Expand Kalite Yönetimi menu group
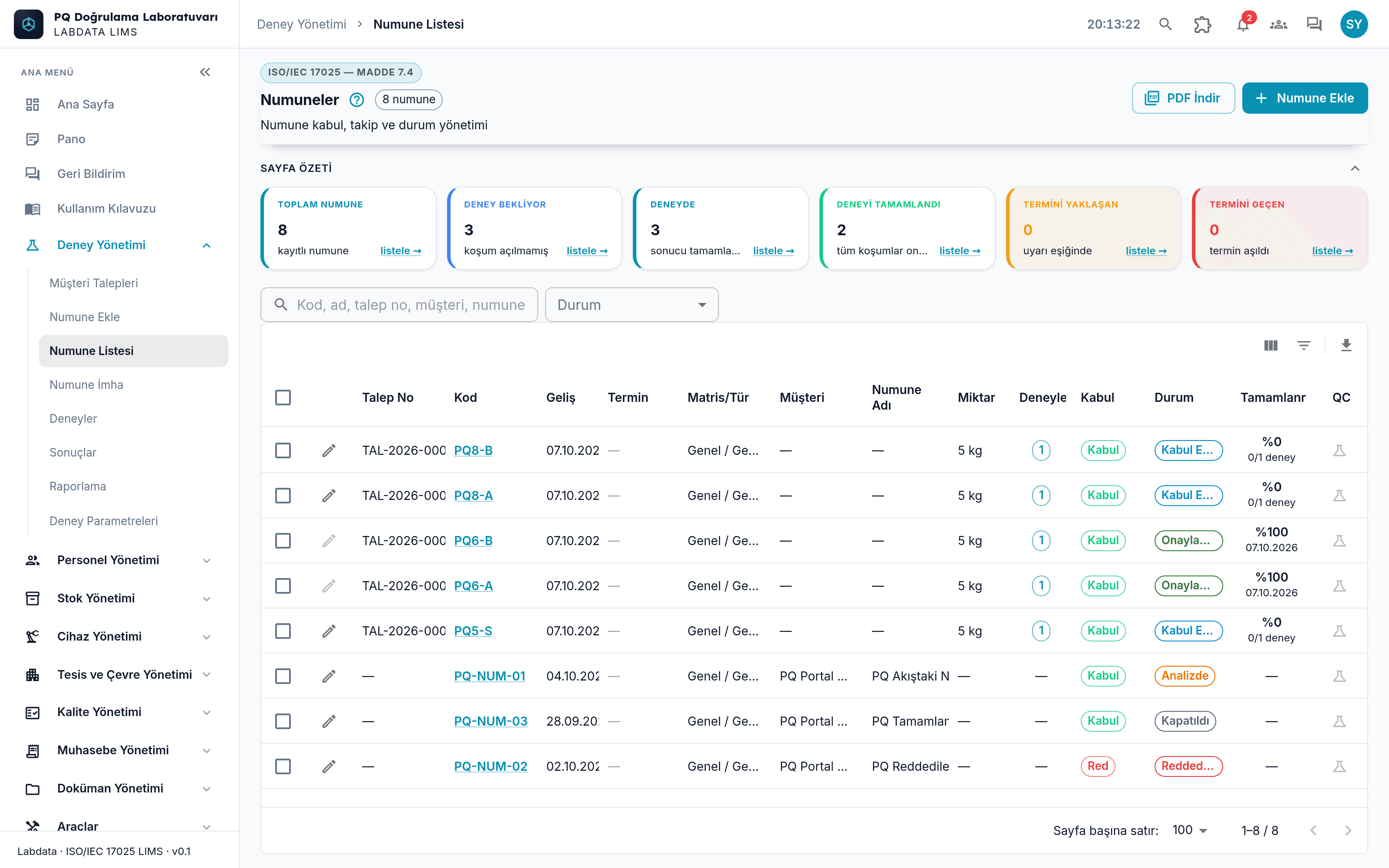The height and width of the screenshot is (868, 1389). pyautogui.click(x=118, y=713)
